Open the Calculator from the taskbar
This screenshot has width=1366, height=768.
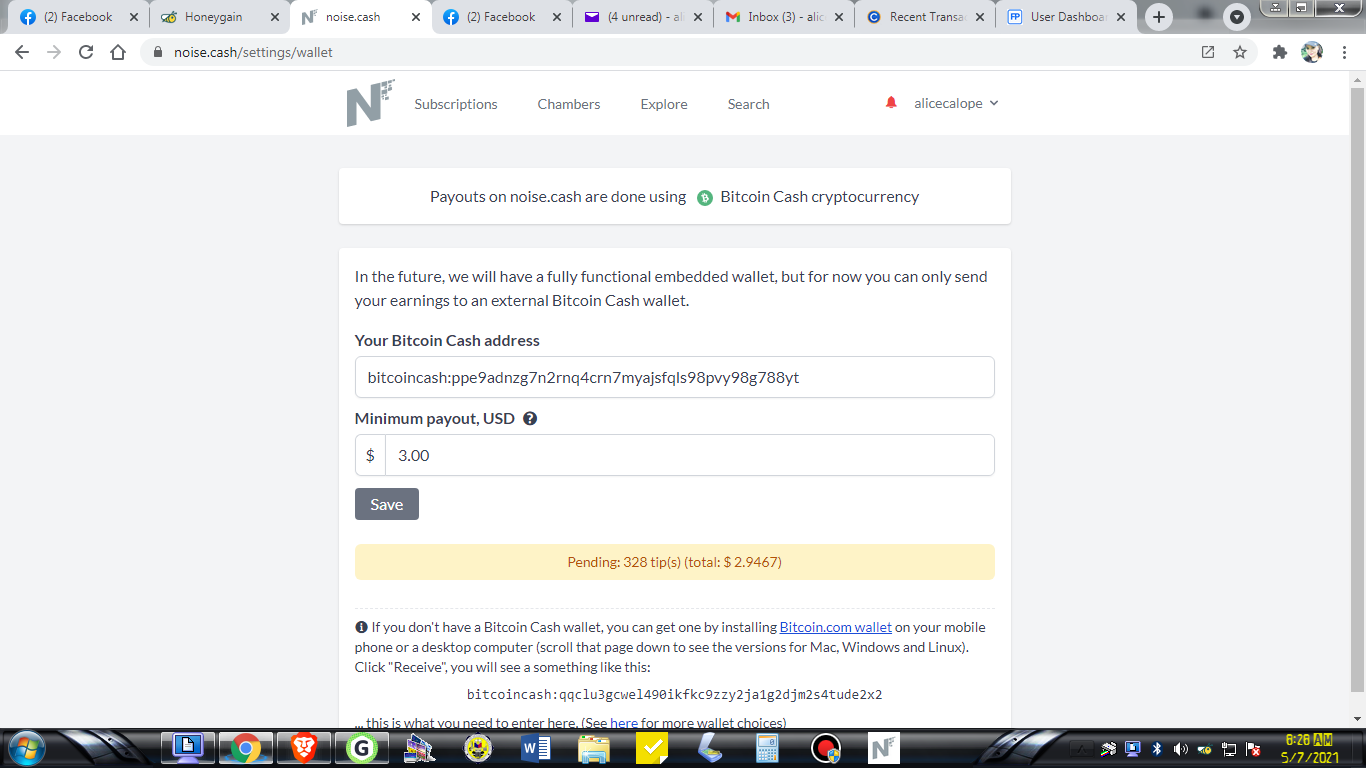tap(767, 748)
